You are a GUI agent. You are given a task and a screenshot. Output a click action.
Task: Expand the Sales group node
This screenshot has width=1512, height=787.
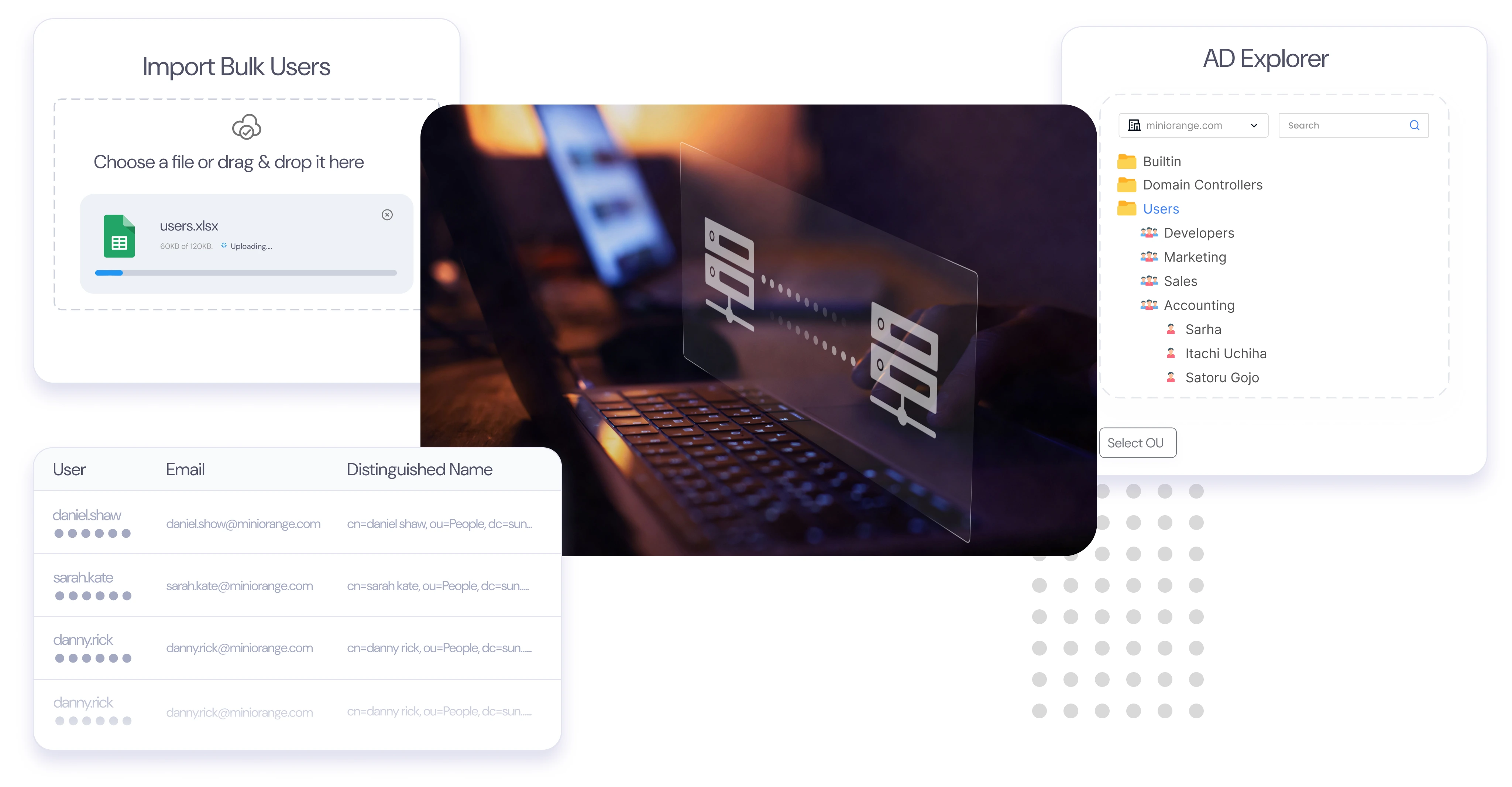(x=1180, y=281)
